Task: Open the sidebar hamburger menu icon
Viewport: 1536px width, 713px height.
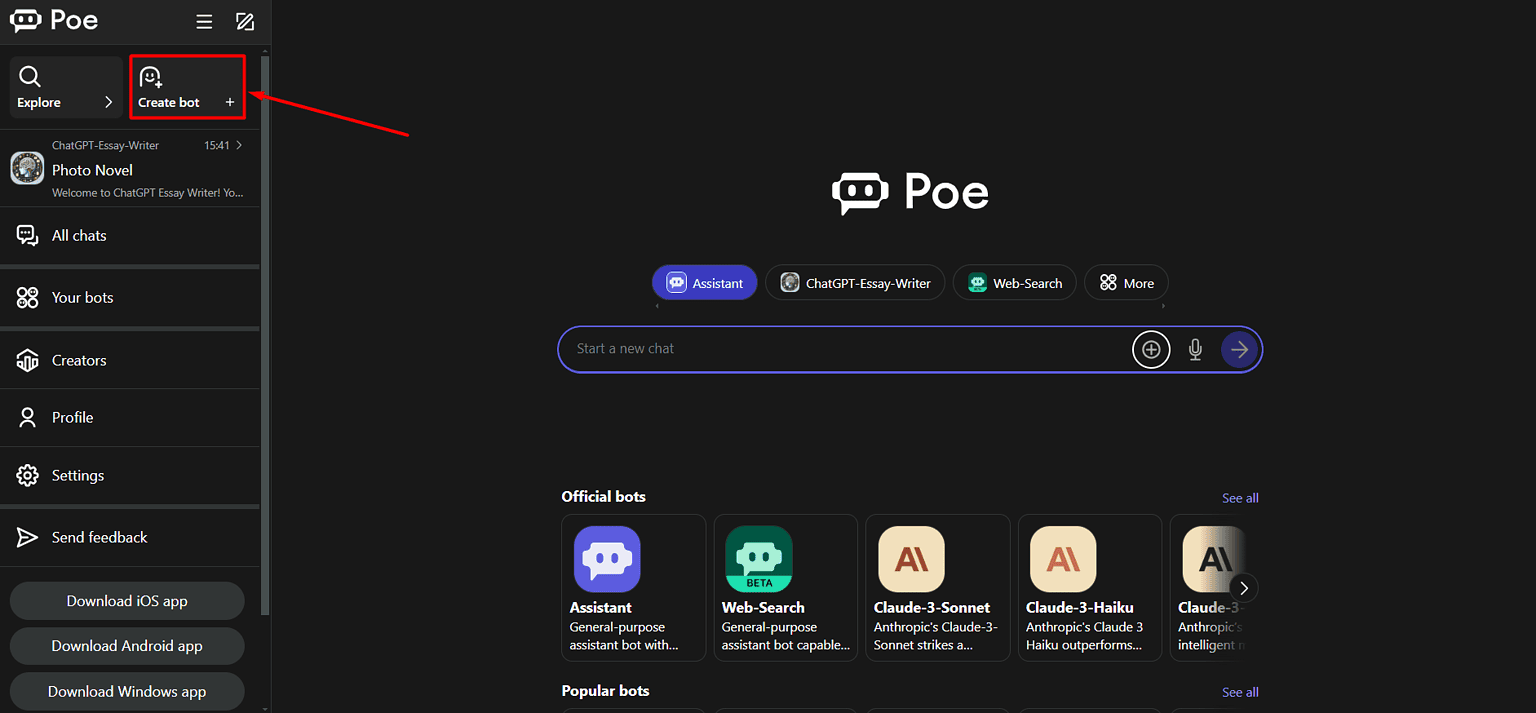Action: point(204,20)
